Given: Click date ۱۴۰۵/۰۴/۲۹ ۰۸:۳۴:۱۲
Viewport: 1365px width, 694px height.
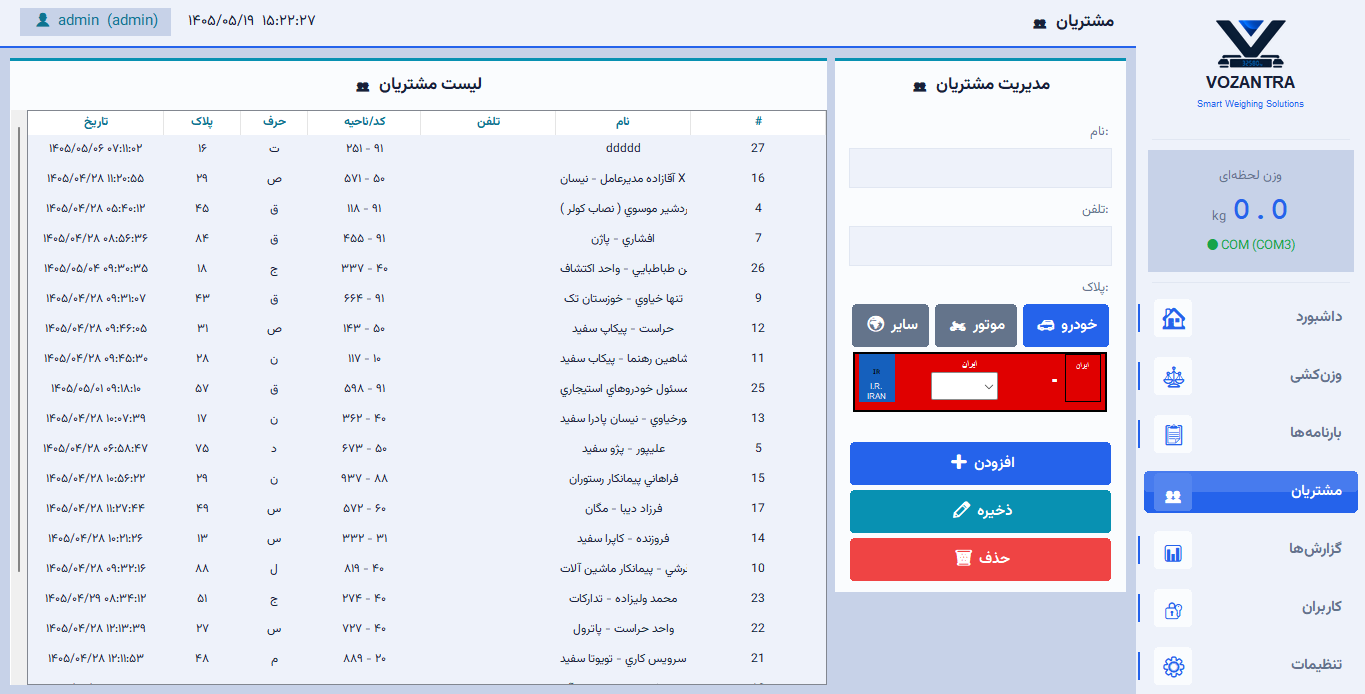Looking at the screenshot, I should click(95, 598).
